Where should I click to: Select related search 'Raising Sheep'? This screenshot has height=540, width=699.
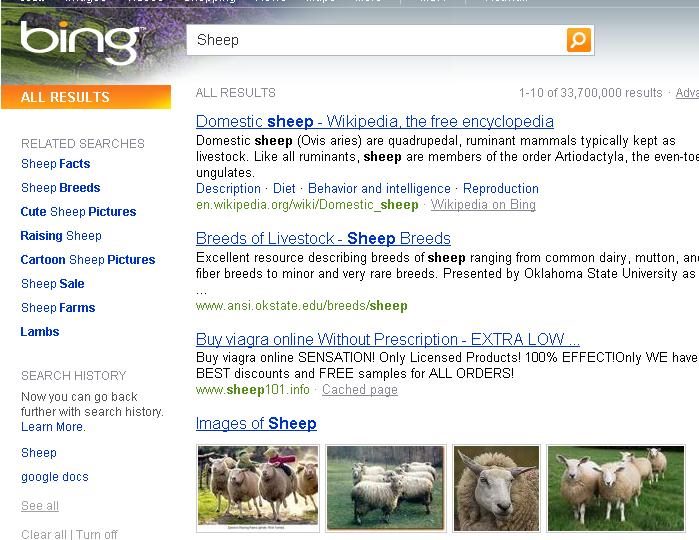pyautogui.click(x=61, y=236)
